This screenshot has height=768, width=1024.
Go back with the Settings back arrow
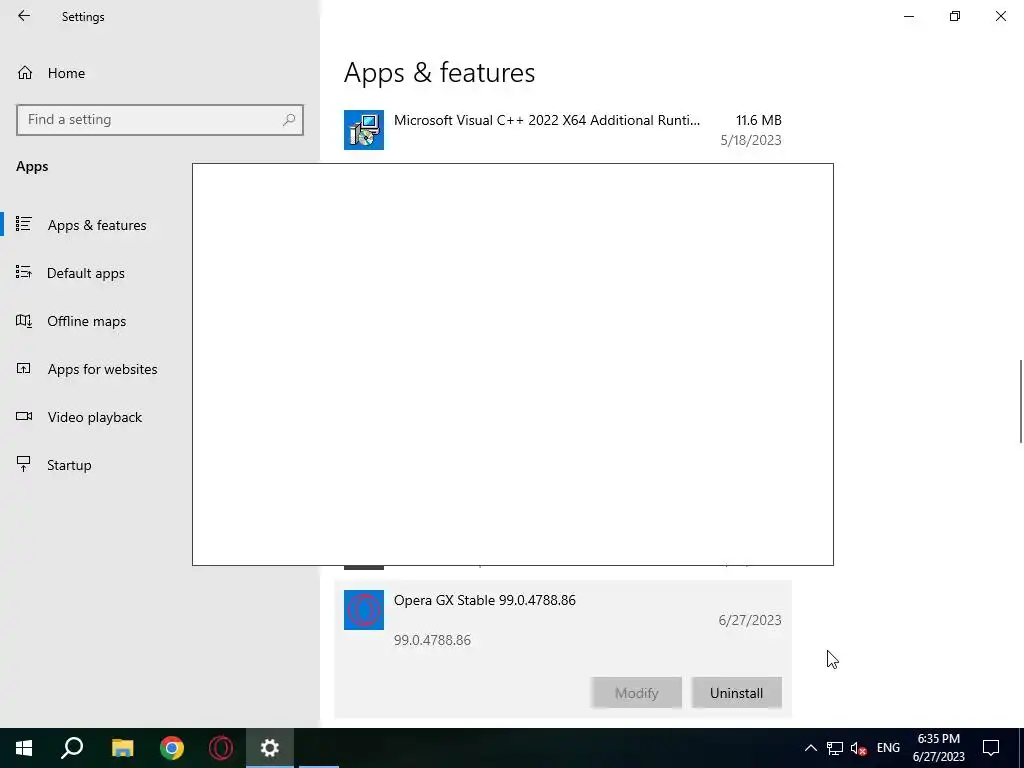[24, 16]
